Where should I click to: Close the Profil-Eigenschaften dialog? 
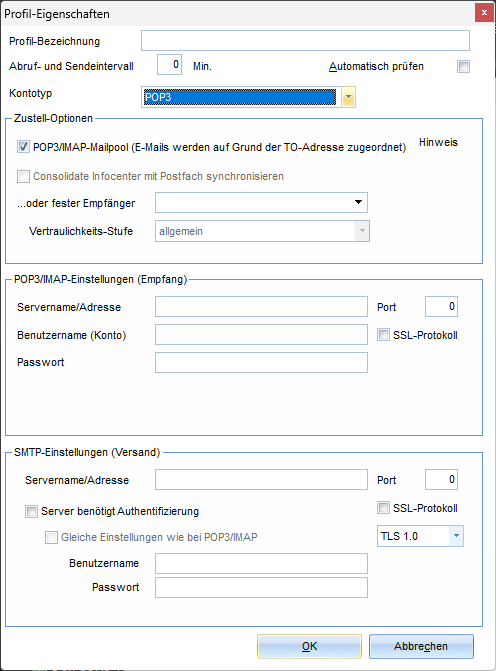pos(484,12)
